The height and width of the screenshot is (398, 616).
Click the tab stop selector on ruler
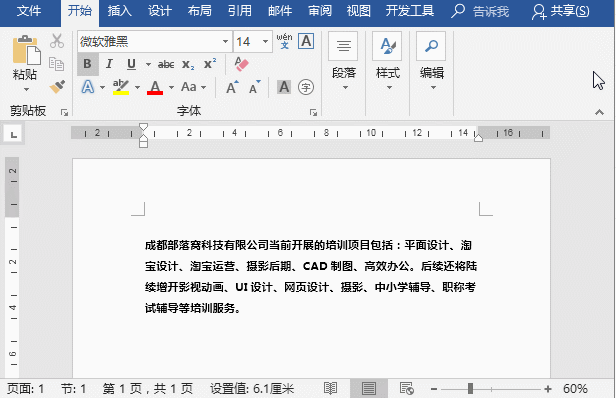tap(14, 134)
